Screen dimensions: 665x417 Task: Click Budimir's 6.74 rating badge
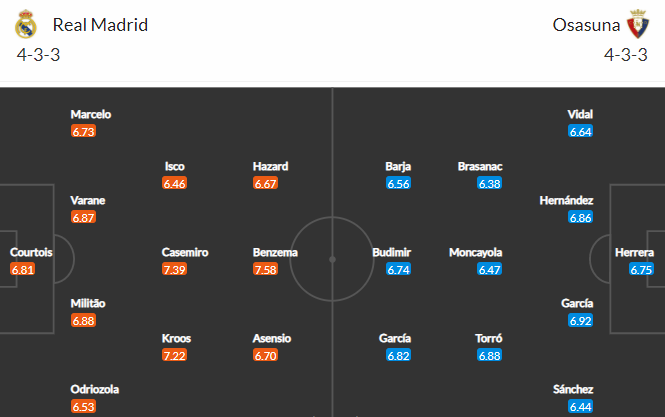[x=399, y=269]
